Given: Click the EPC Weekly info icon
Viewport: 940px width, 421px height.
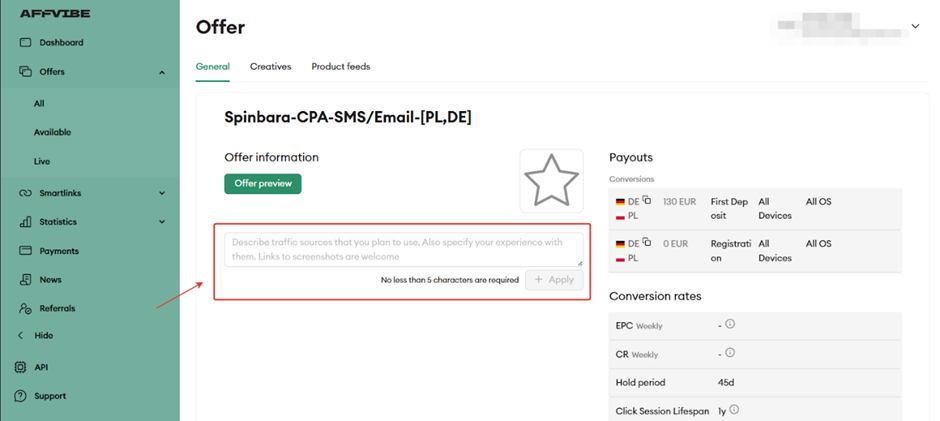Looking at the screenshot, I should point(730,324).
